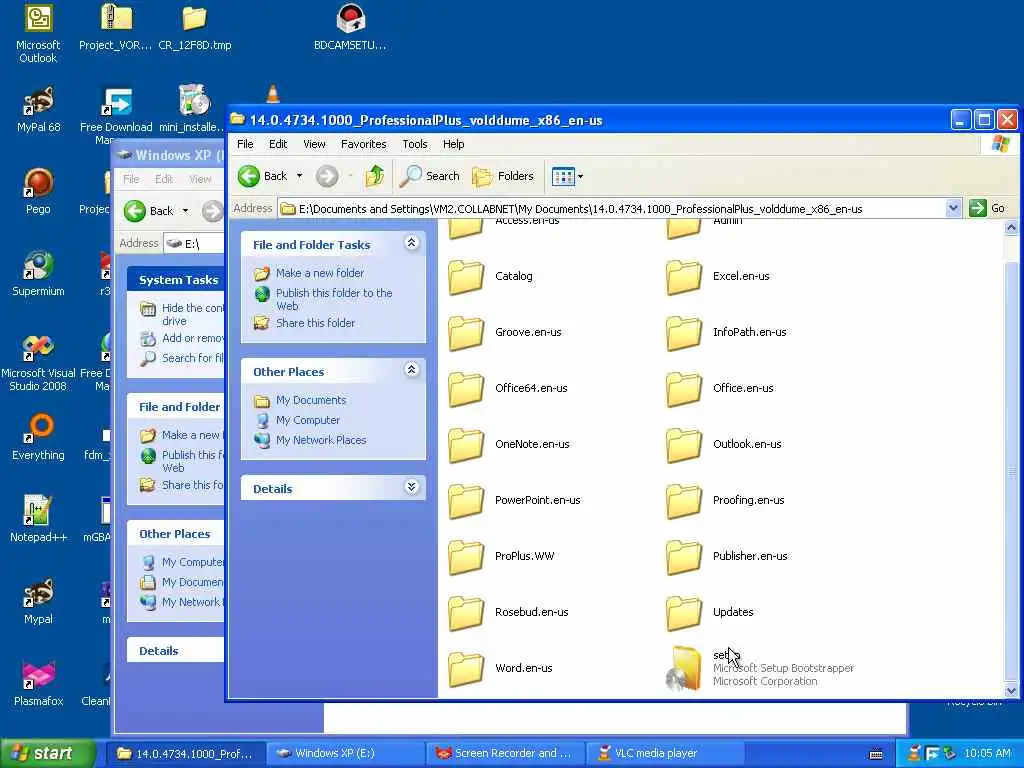Screen dimensions: 1024x768
Task: Open Plasmafox desktop icon
Action: (38, 684)
